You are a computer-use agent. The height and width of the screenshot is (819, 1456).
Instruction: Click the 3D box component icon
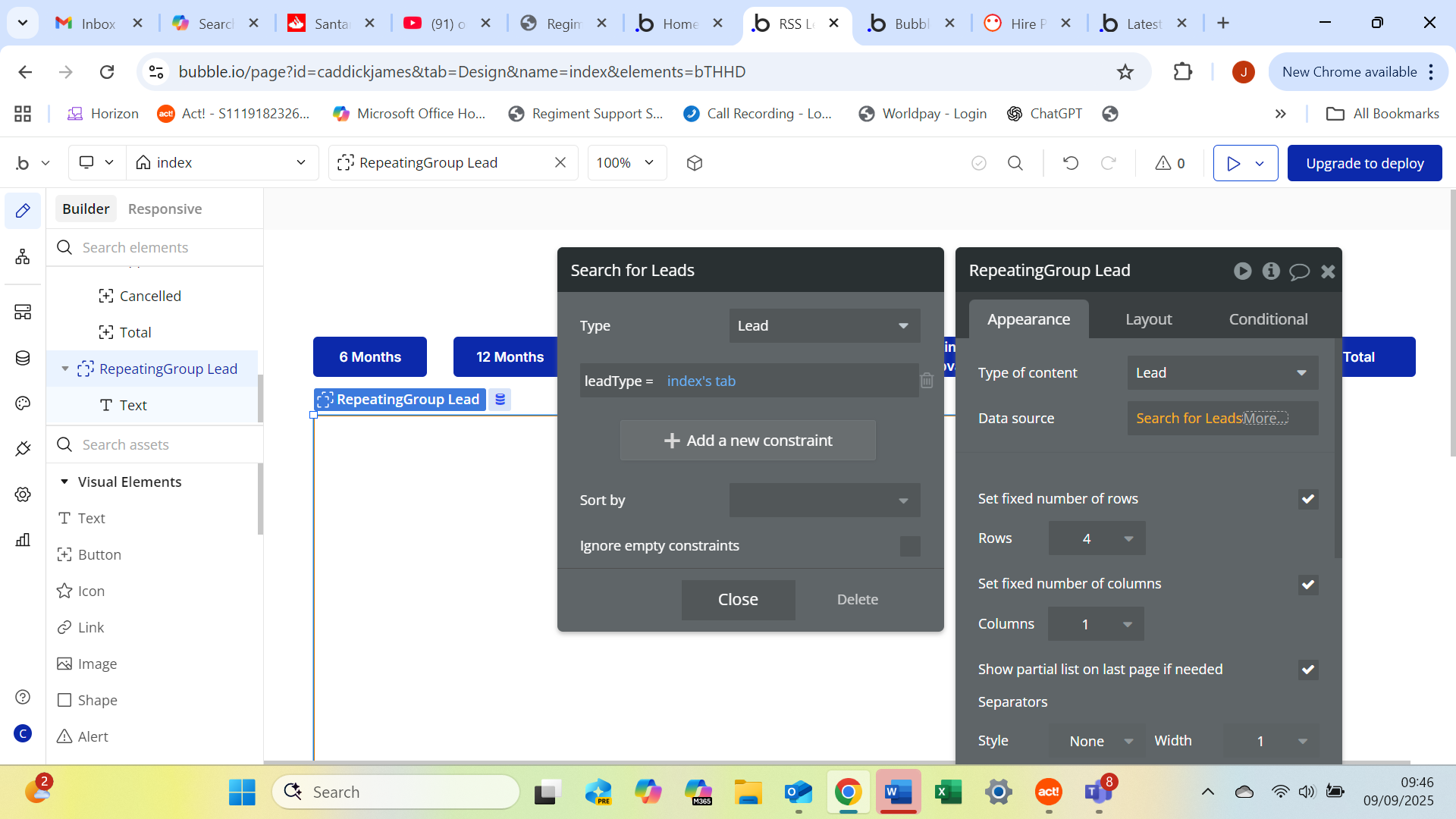pyautogui.click(x=695, y=163)
